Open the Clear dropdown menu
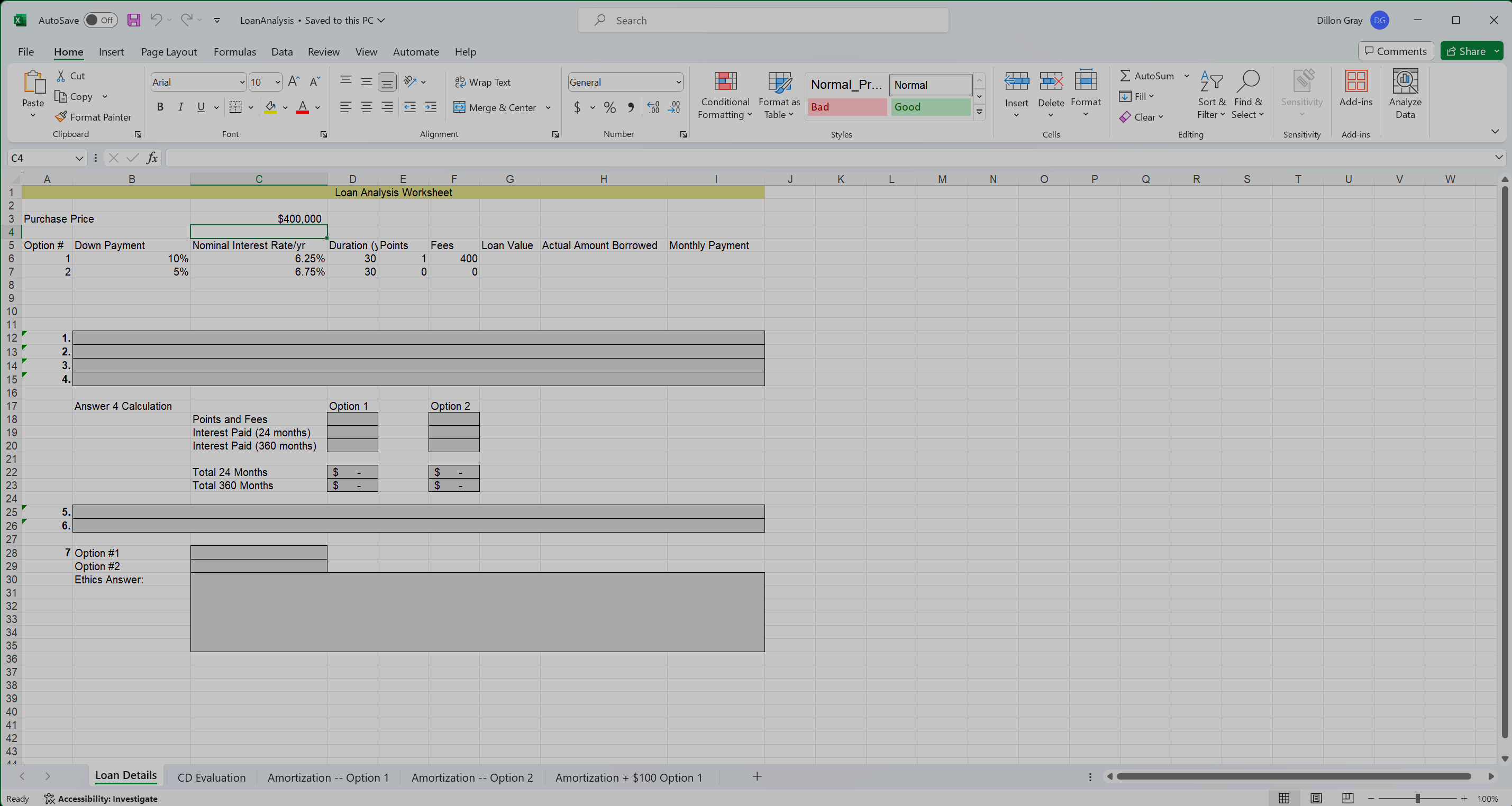The image size is (1512, 806). point(1141,117)
